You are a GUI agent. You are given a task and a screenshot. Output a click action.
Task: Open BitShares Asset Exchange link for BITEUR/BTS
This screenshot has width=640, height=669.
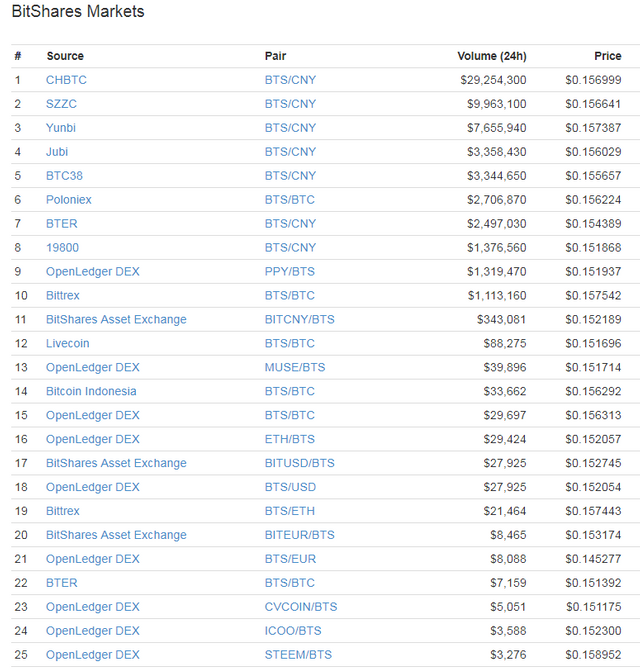click(116, 534)
